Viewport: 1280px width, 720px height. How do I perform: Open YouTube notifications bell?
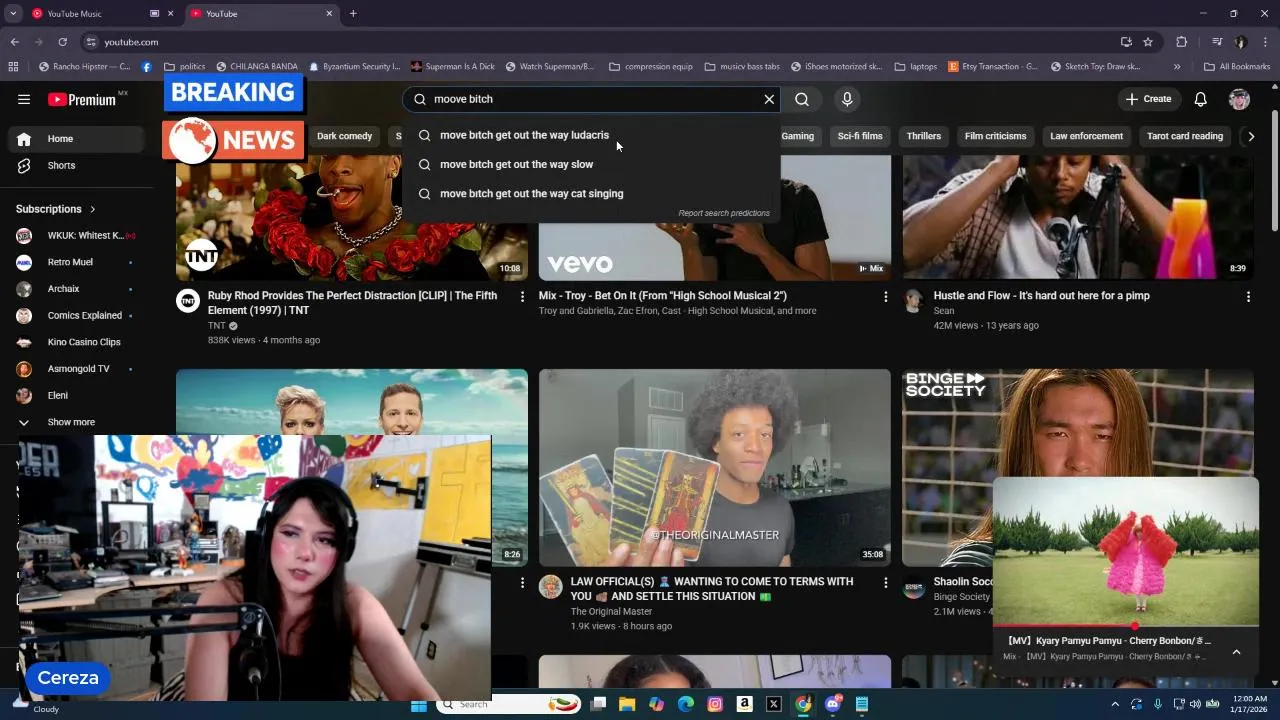coord(1200,99)
